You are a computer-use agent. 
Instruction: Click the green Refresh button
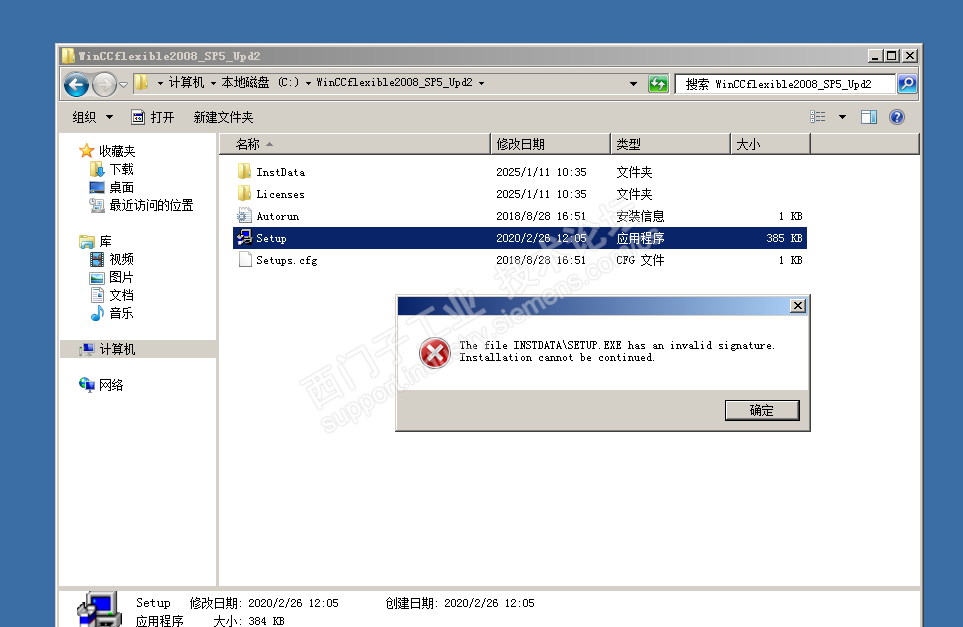coord(658,84)
